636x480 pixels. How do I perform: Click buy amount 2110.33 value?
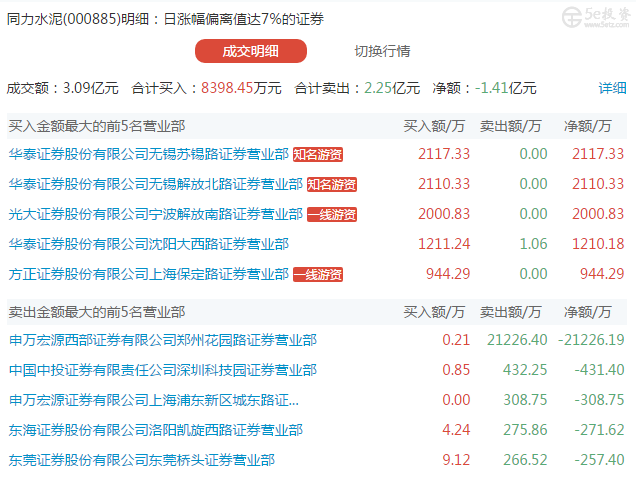pos(444,184)
